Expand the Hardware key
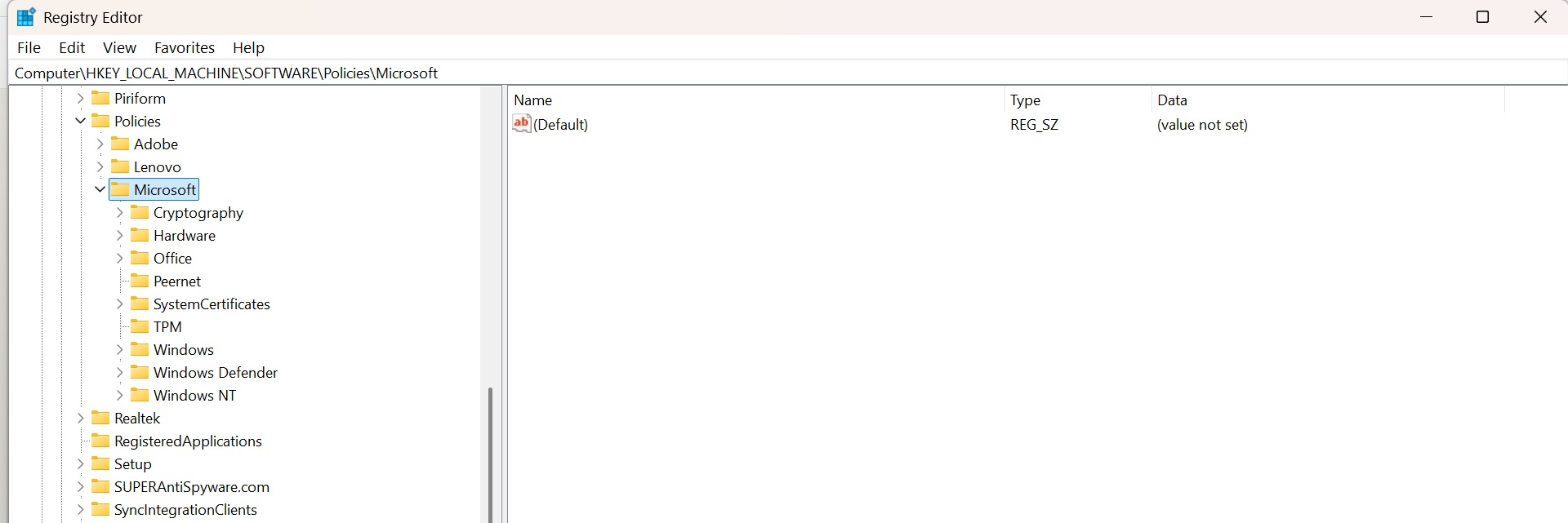Image resolution: width=1568 pixels, height=523 pixels. 119,235
